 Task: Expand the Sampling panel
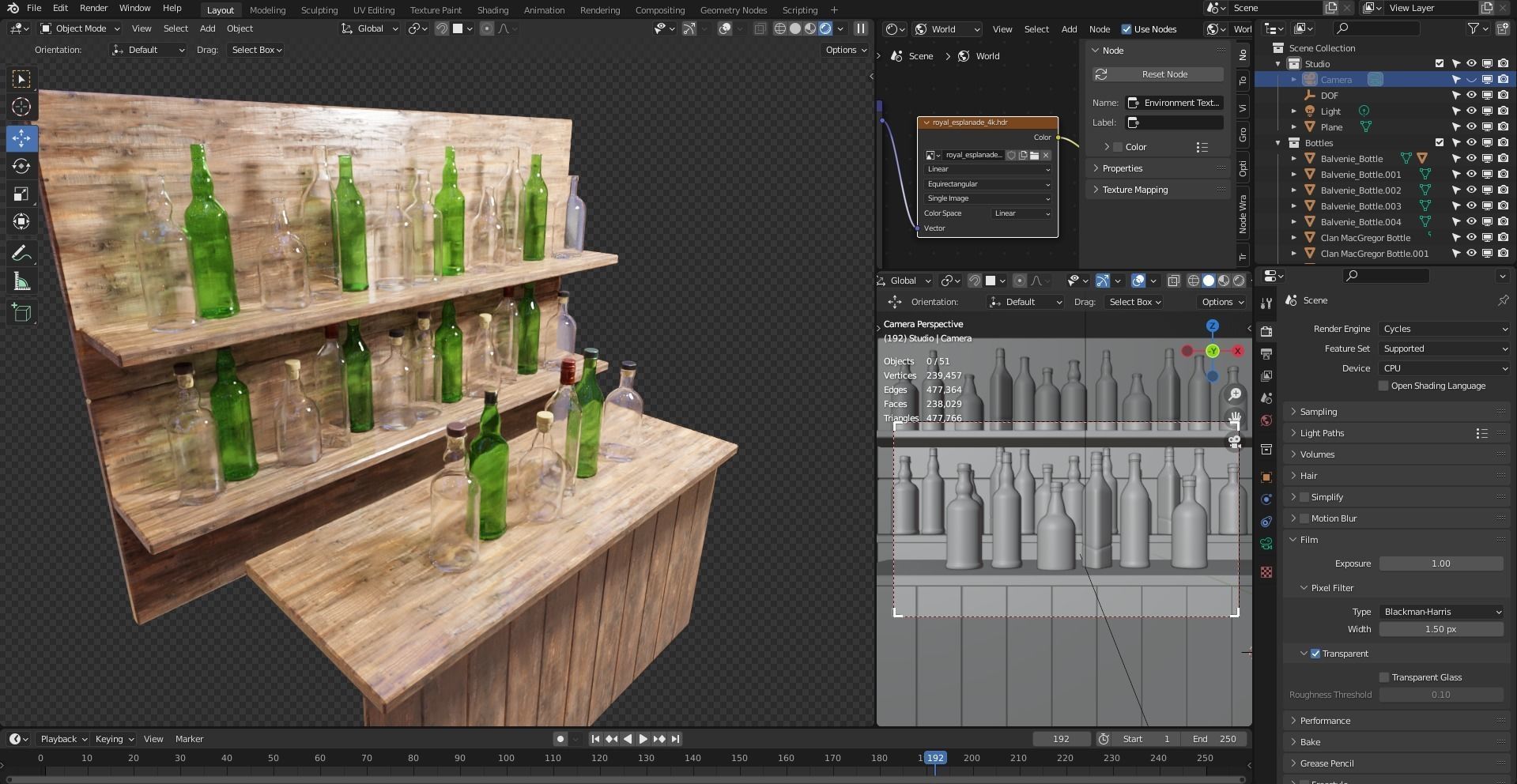[1319, 412]
